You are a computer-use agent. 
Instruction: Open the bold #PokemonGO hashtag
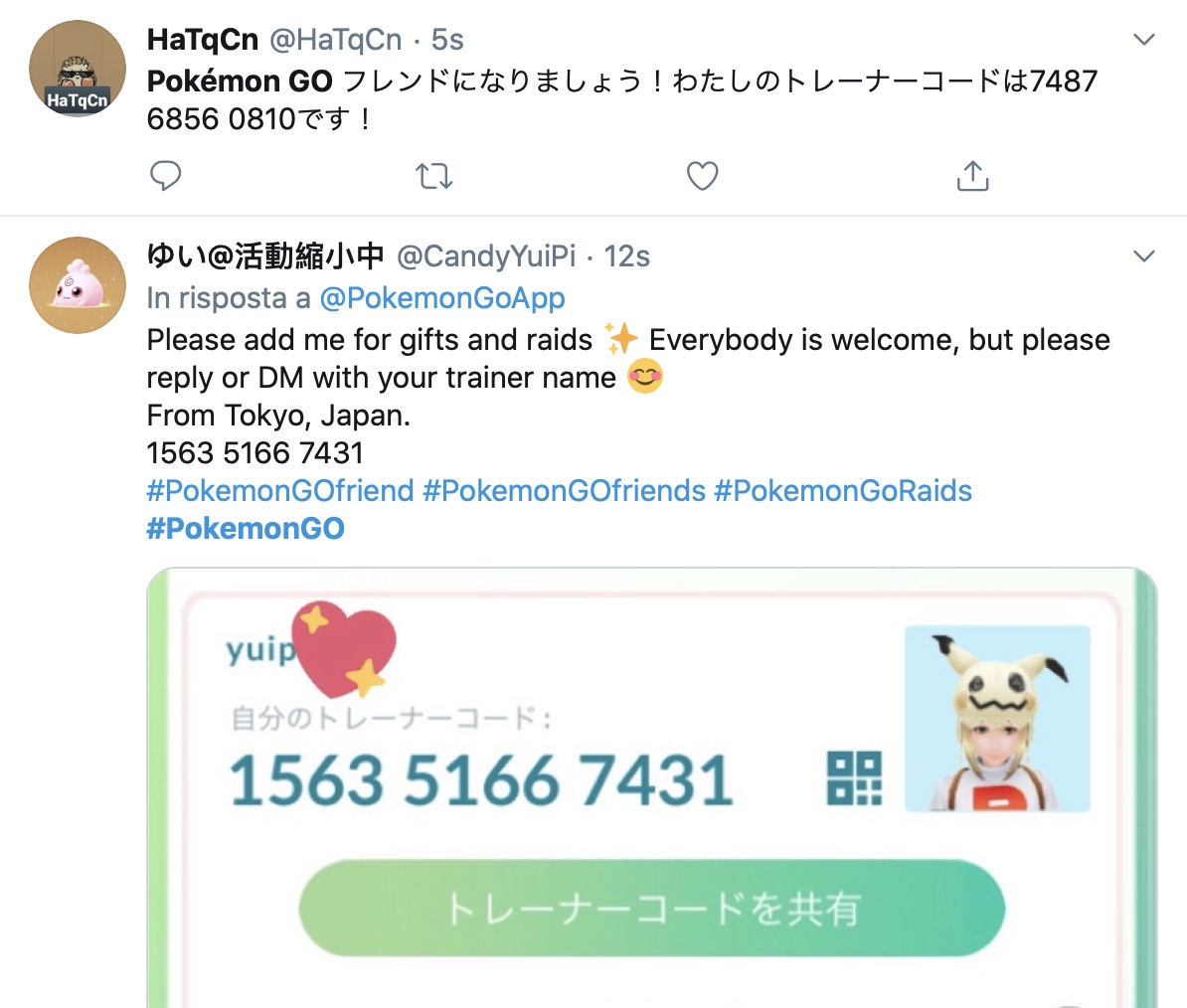[246, 528]
